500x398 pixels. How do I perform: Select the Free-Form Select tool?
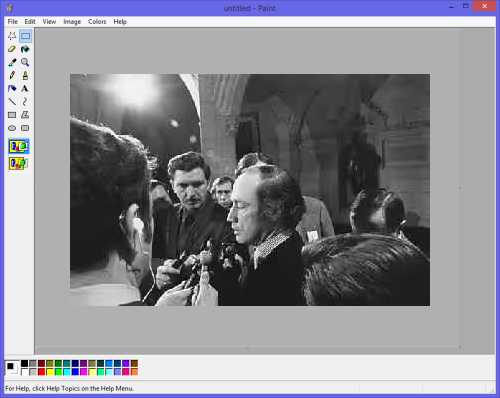point(12,36)
